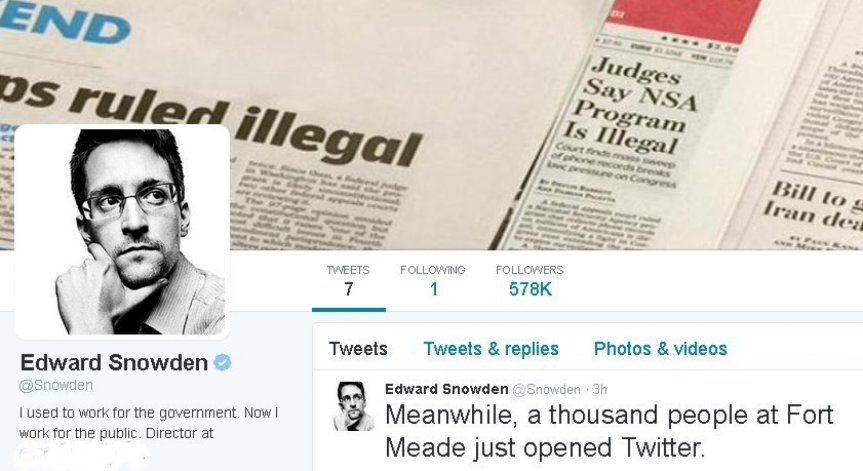Click Edward Snowden name in tweet header
863x471 pixels.
[x=446, y=390]
